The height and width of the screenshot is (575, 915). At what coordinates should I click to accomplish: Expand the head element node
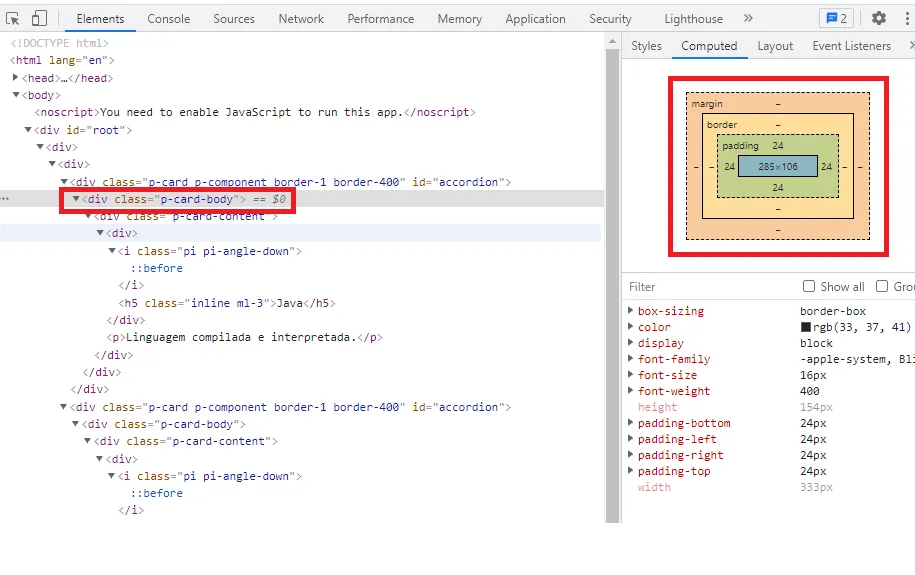pyautogui.click(x=16, y=78)
